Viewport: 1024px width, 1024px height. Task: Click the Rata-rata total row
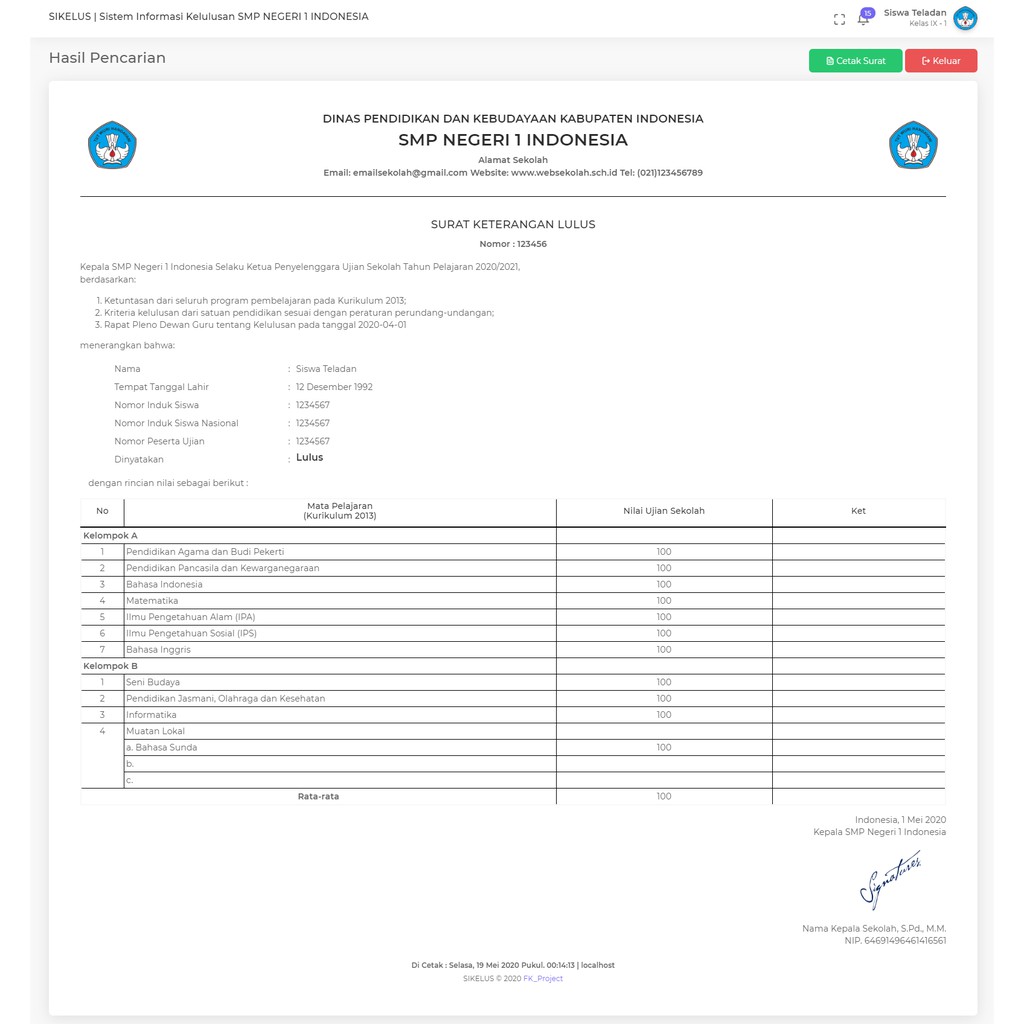tap(318, 797)
